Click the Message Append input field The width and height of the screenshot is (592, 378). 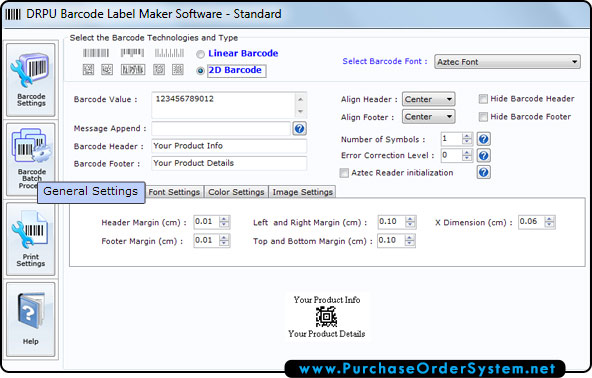(x=221, y=129)
